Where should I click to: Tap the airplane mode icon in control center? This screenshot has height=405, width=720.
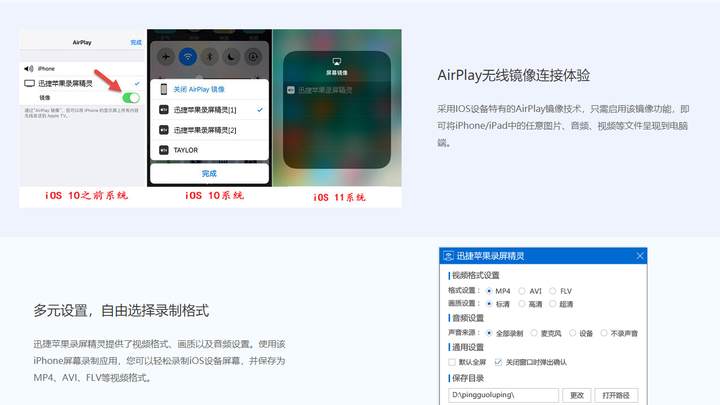point(166,57)
